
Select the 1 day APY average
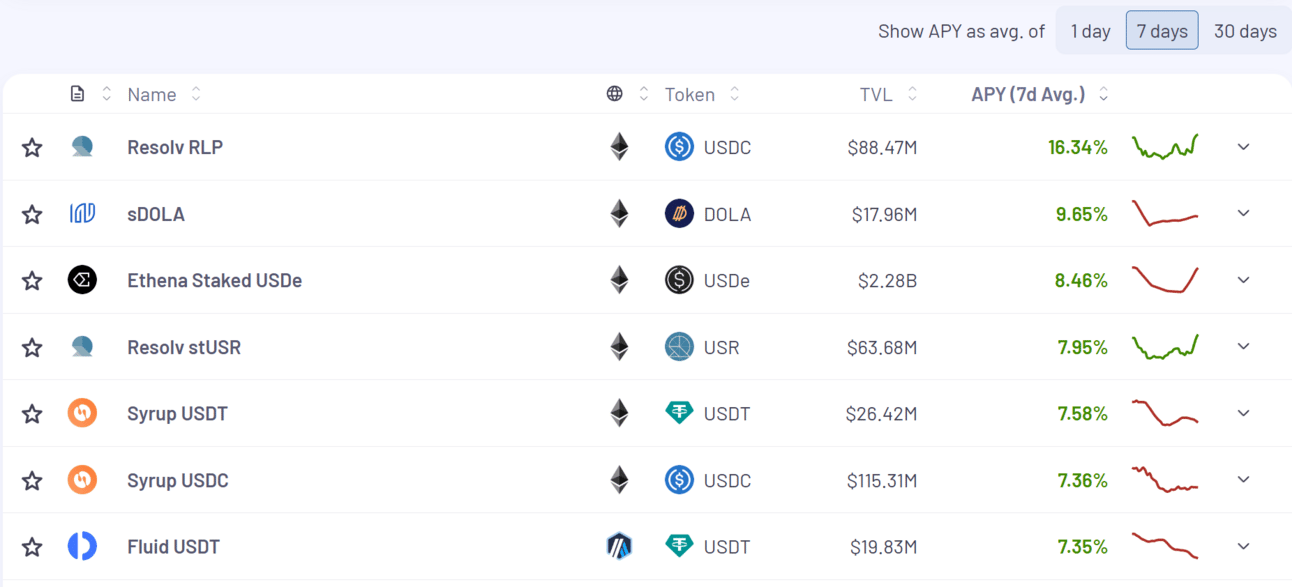[x=1090, y=31]
